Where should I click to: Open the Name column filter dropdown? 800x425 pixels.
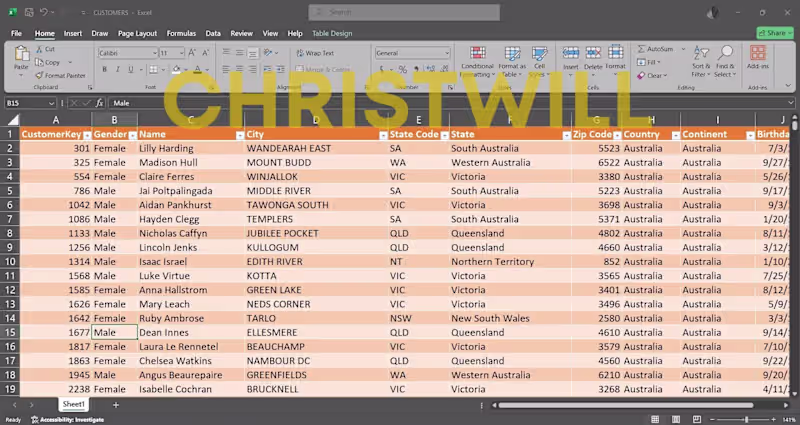240,135
